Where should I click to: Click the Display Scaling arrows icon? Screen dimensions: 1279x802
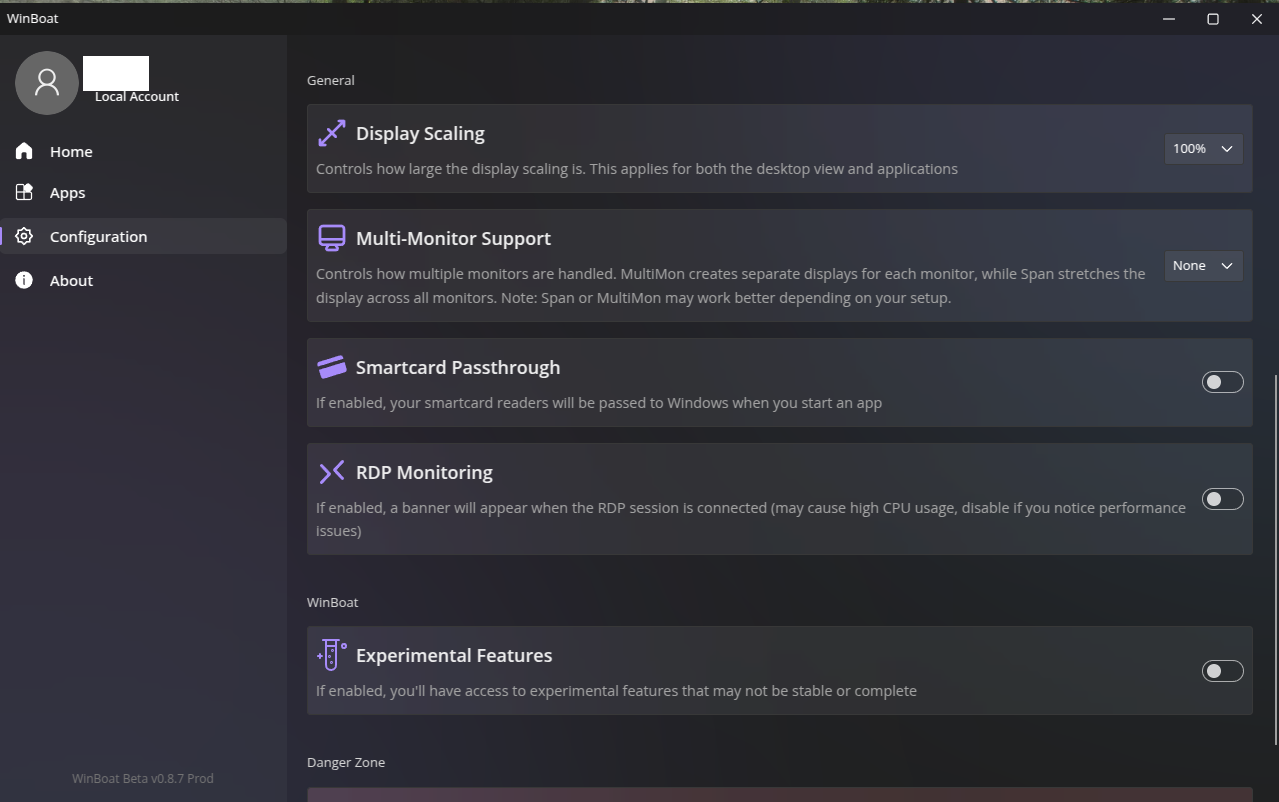(331, 133)
